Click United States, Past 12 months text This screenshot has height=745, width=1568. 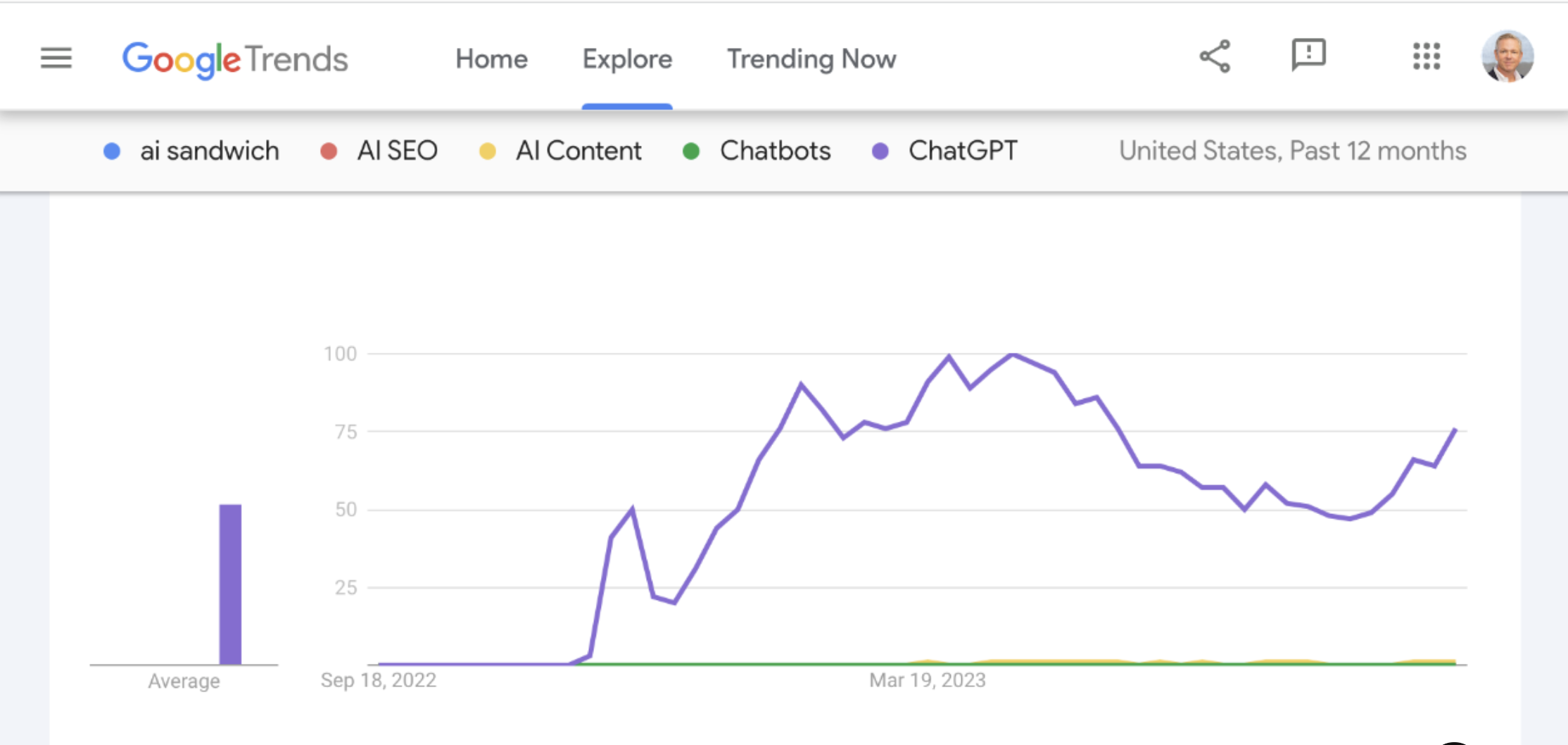click(x=1292, y=151)
